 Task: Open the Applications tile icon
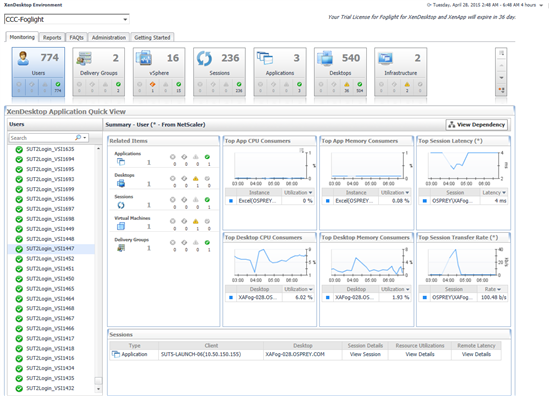[x=265, y=58]
